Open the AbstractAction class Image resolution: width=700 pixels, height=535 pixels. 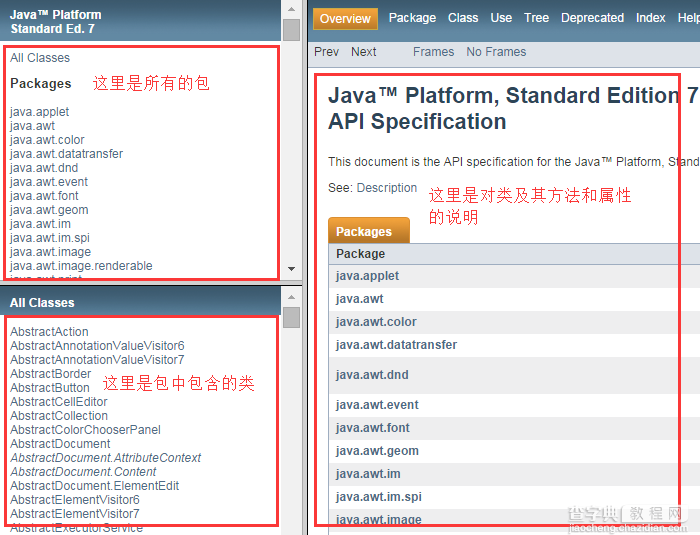(x=49, y=332)
